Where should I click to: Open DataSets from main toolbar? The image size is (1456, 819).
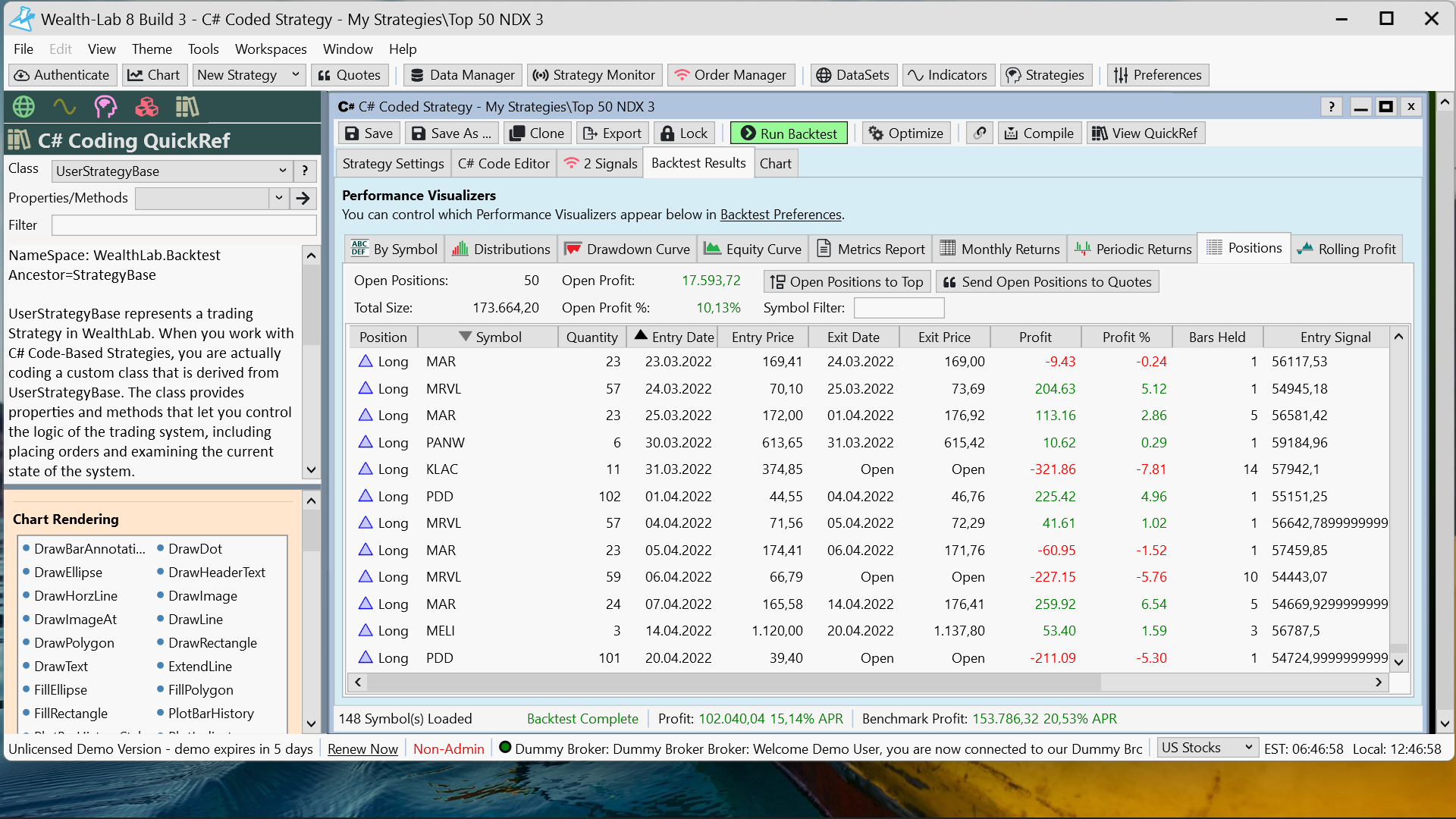point(854,75)
